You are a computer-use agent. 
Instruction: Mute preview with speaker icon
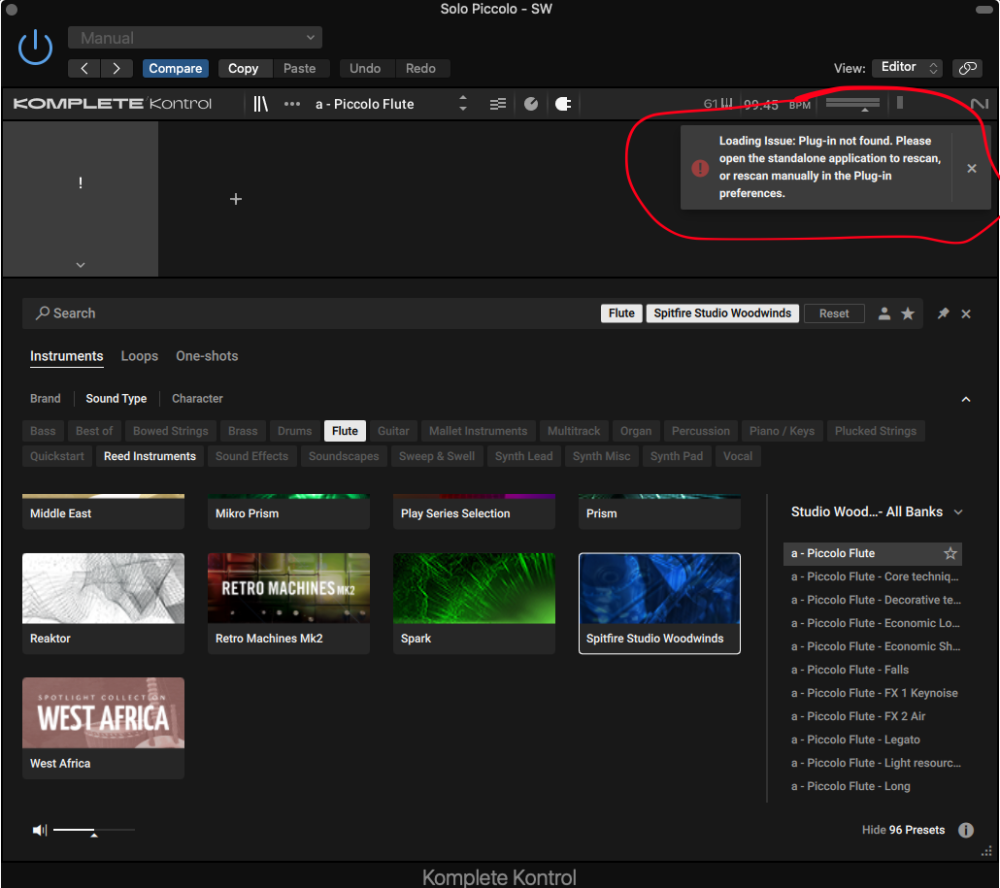coord(40,830)
